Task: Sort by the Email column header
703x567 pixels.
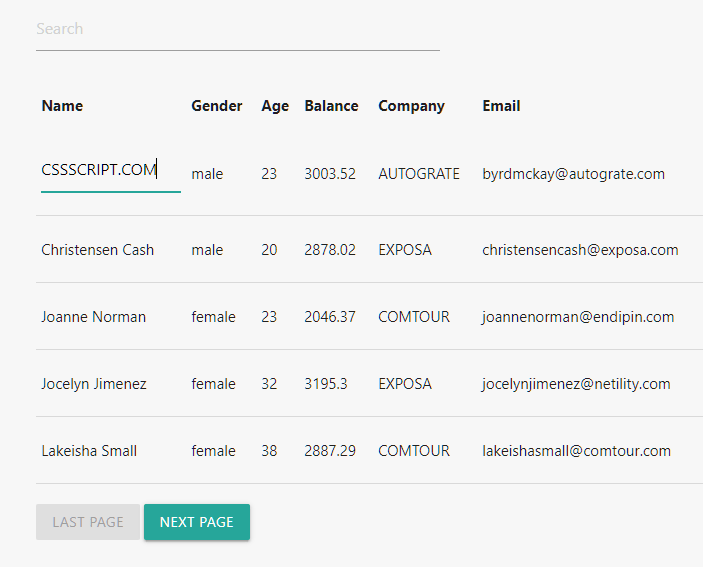Action: (501, 106)
